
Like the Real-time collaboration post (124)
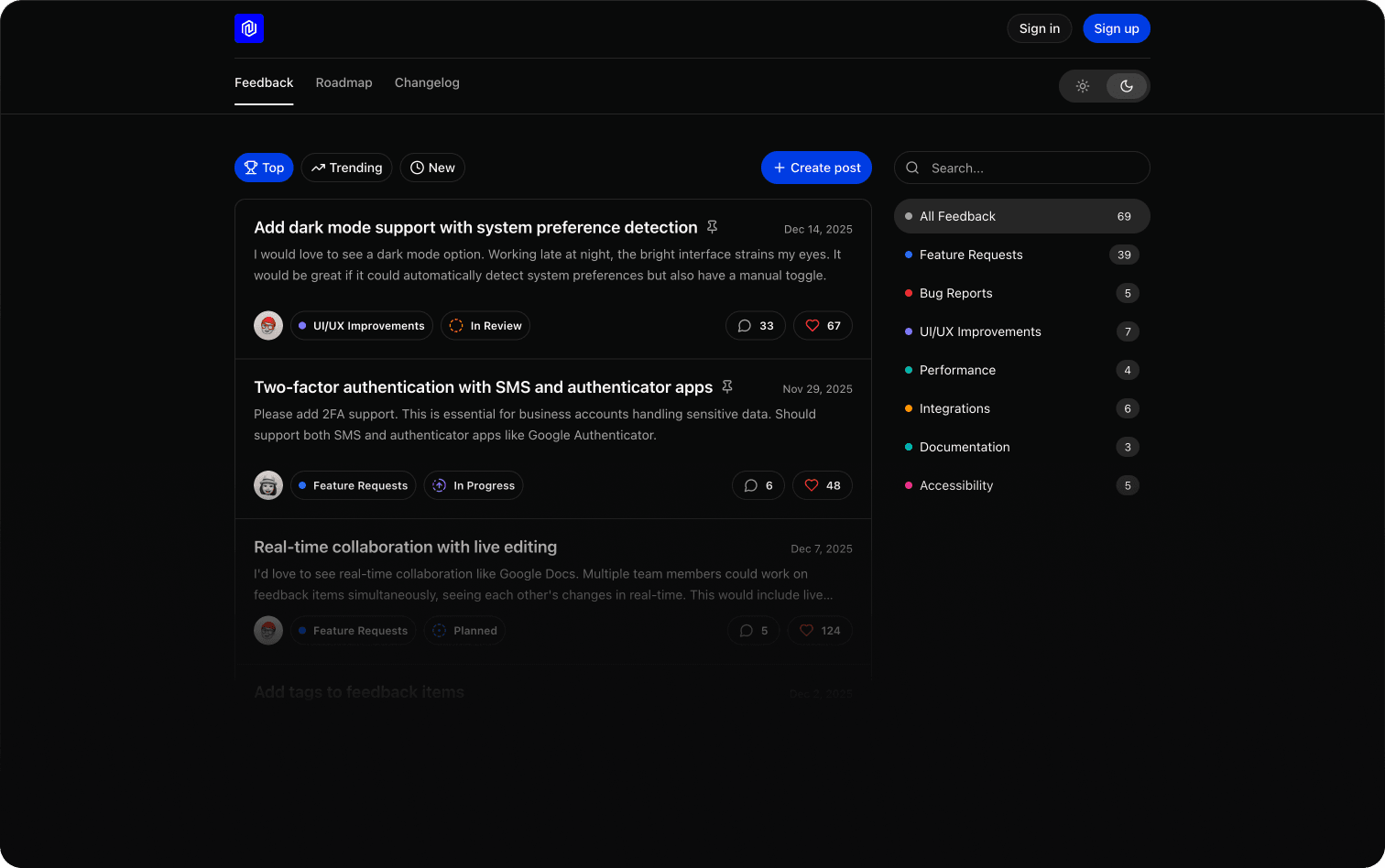[x=820, y=630]
